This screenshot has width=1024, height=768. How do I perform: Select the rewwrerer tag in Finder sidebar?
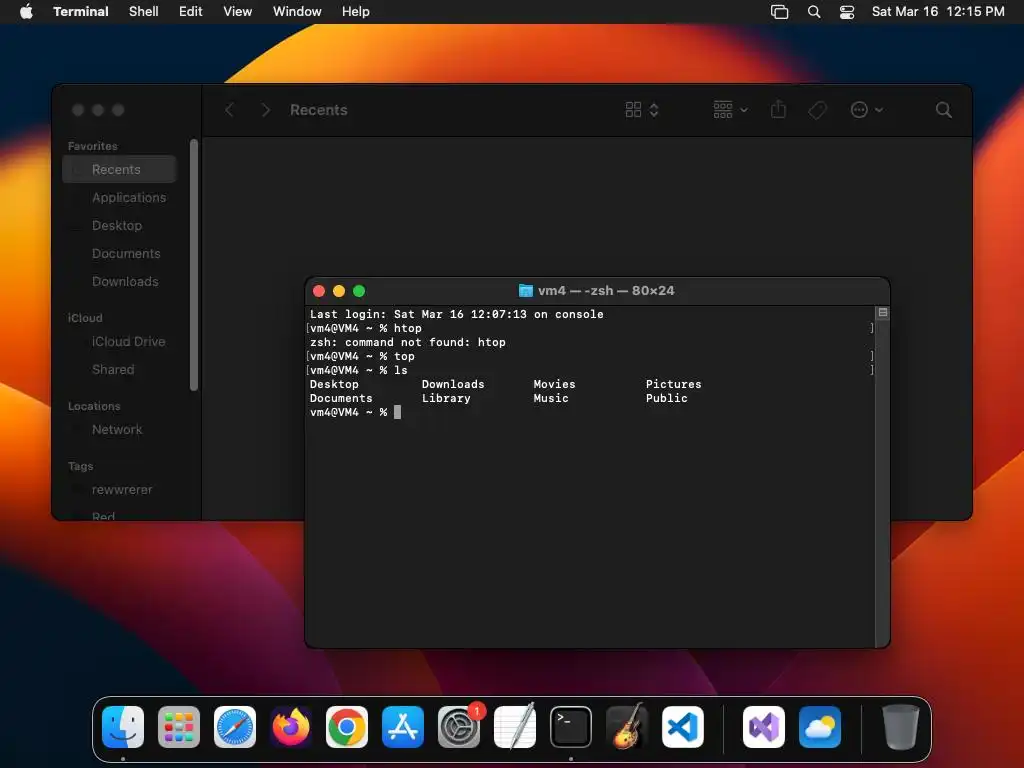coord(120,490)
